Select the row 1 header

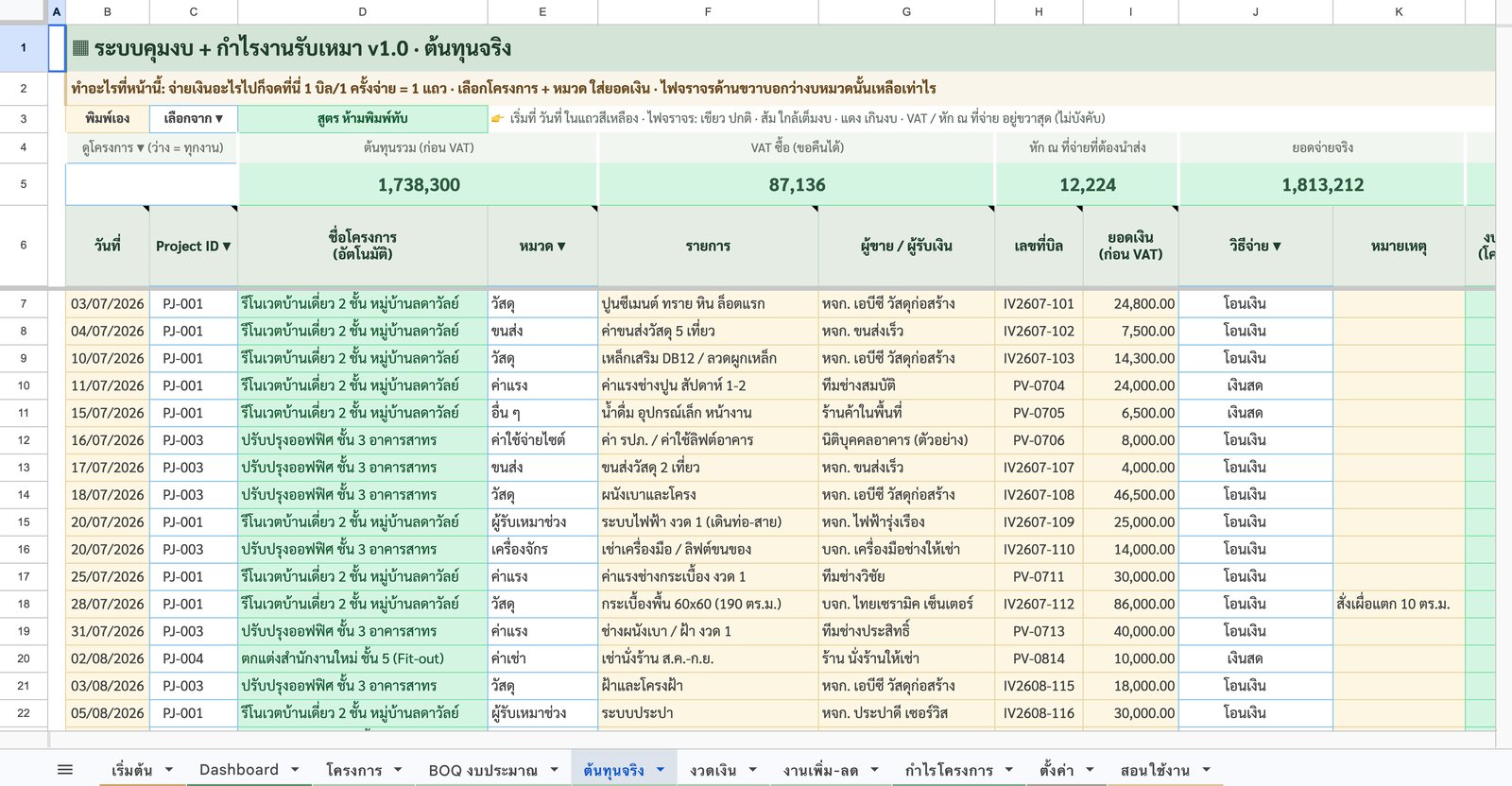[x=24, y=48]
